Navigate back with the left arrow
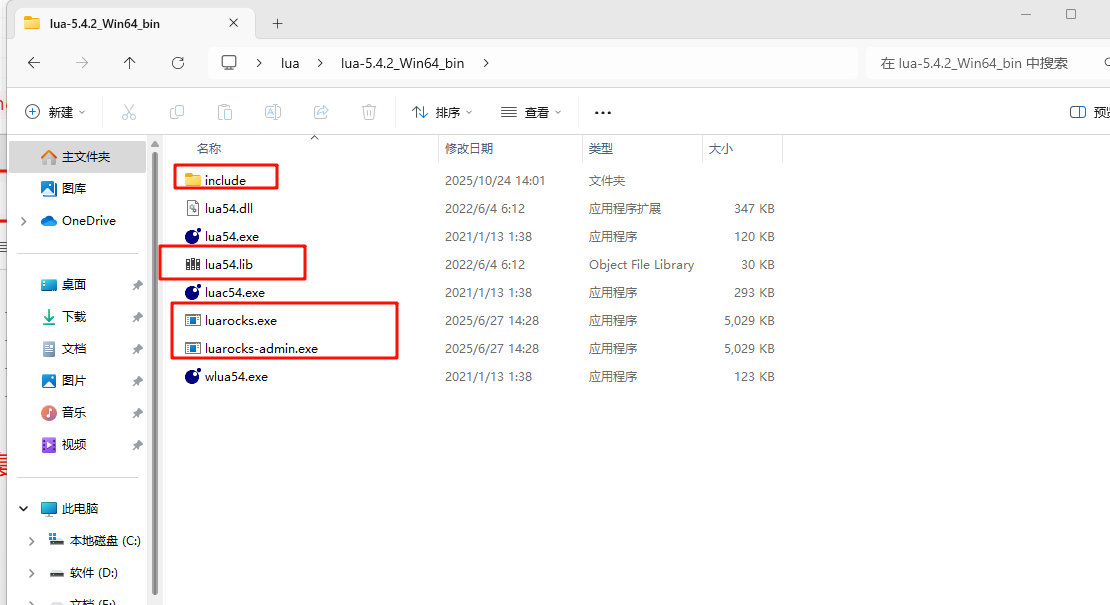The image size is (1110, 605). click(x=34, y=63)
